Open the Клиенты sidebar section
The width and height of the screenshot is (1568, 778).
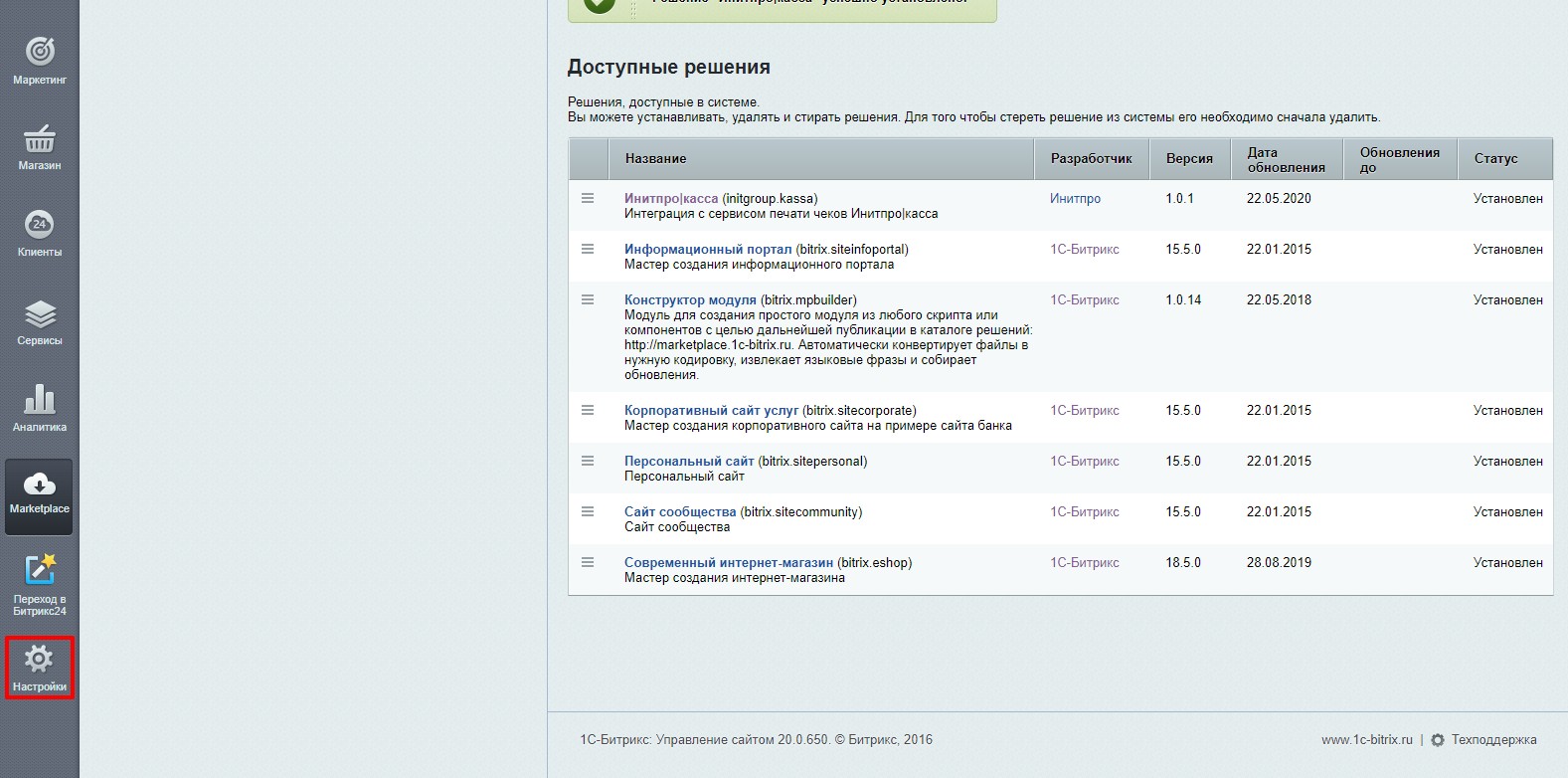click(40, 234)
